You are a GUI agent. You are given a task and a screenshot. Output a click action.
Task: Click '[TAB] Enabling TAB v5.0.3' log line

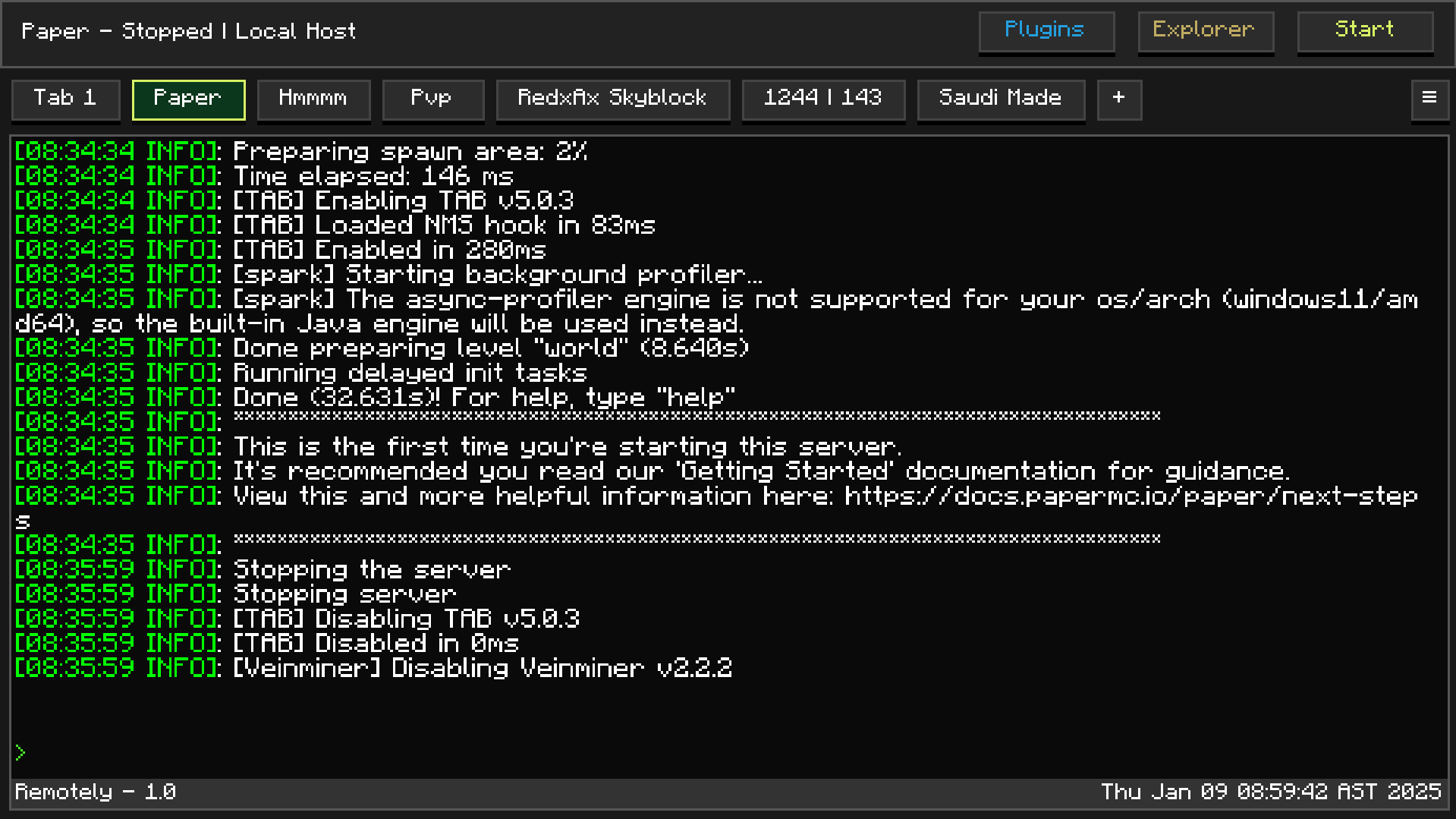click(294, 200)
